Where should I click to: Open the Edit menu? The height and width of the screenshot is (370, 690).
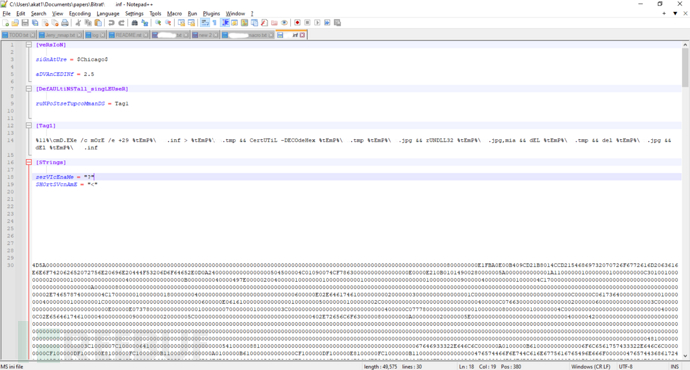click(x=21, y=14)
